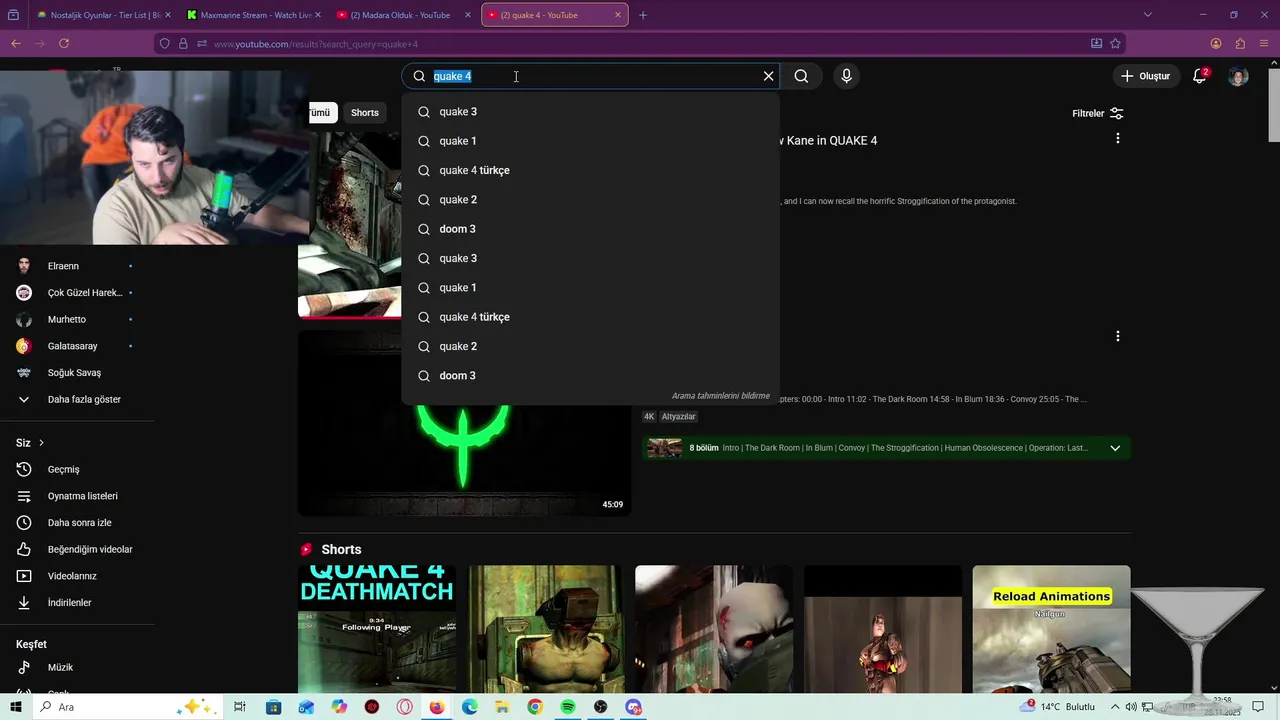The height and width of the screenshot is (720, 1280).
Task: Open Microsoft Edge from the taskbar
Action: (470, 707)
